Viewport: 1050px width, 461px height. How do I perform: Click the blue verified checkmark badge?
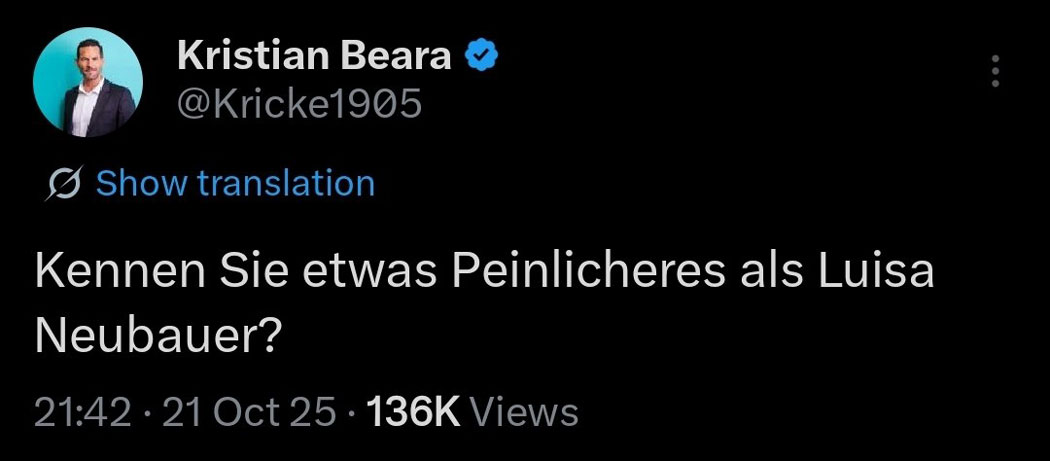(x=484, y=57)
